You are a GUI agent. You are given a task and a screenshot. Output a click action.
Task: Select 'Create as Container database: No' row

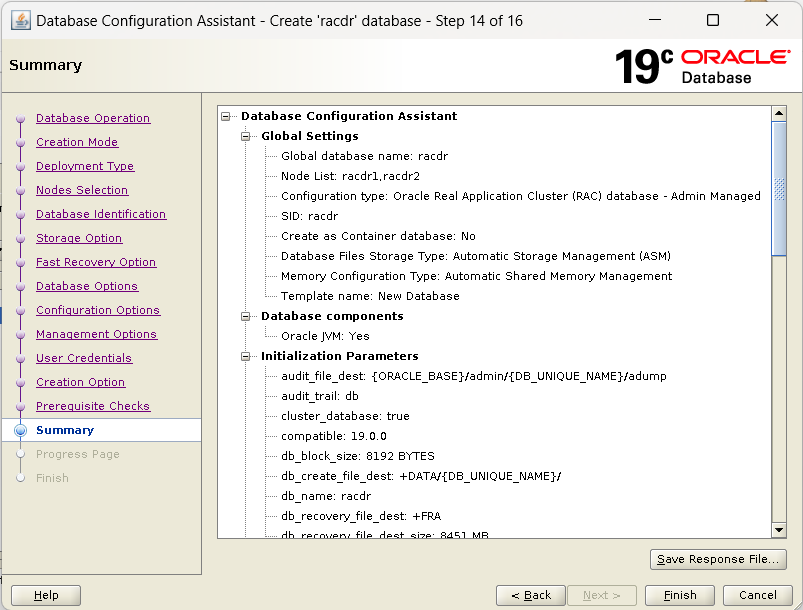[378, 236]
